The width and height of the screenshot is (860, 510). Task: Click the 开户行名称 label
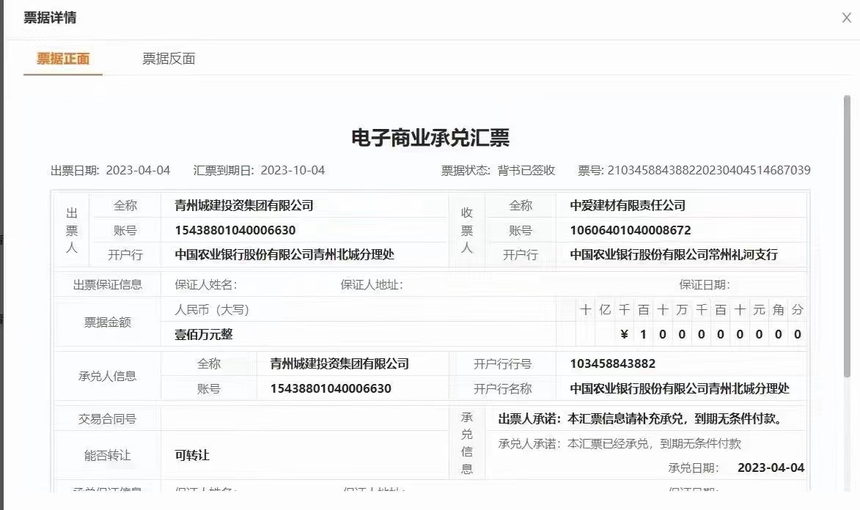[x=503, y=389]
